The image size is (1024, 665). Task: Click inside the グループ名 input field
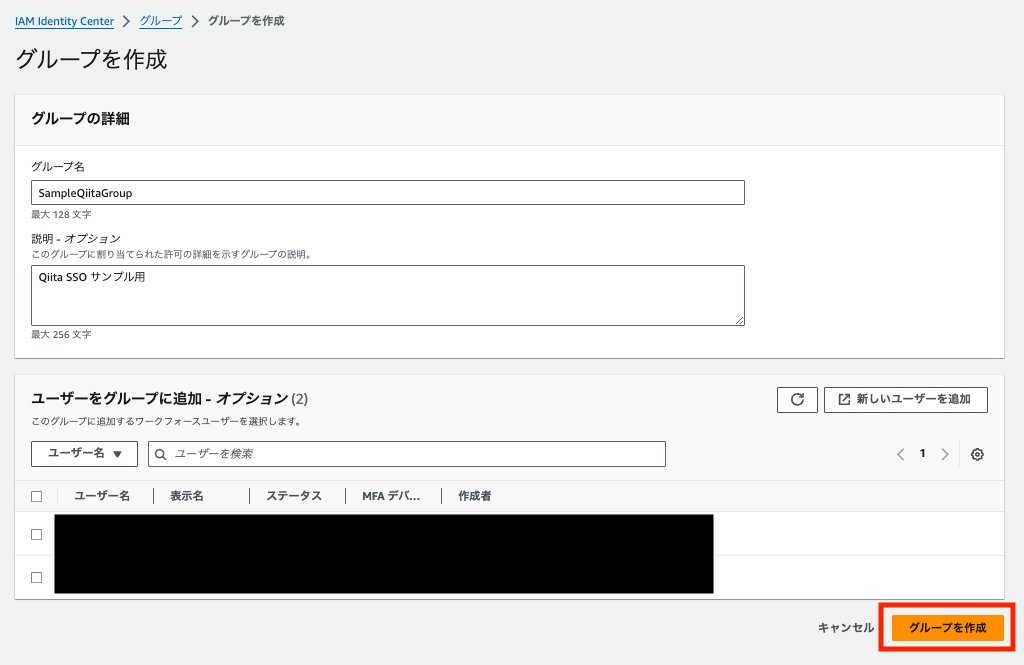pos(387,192)
